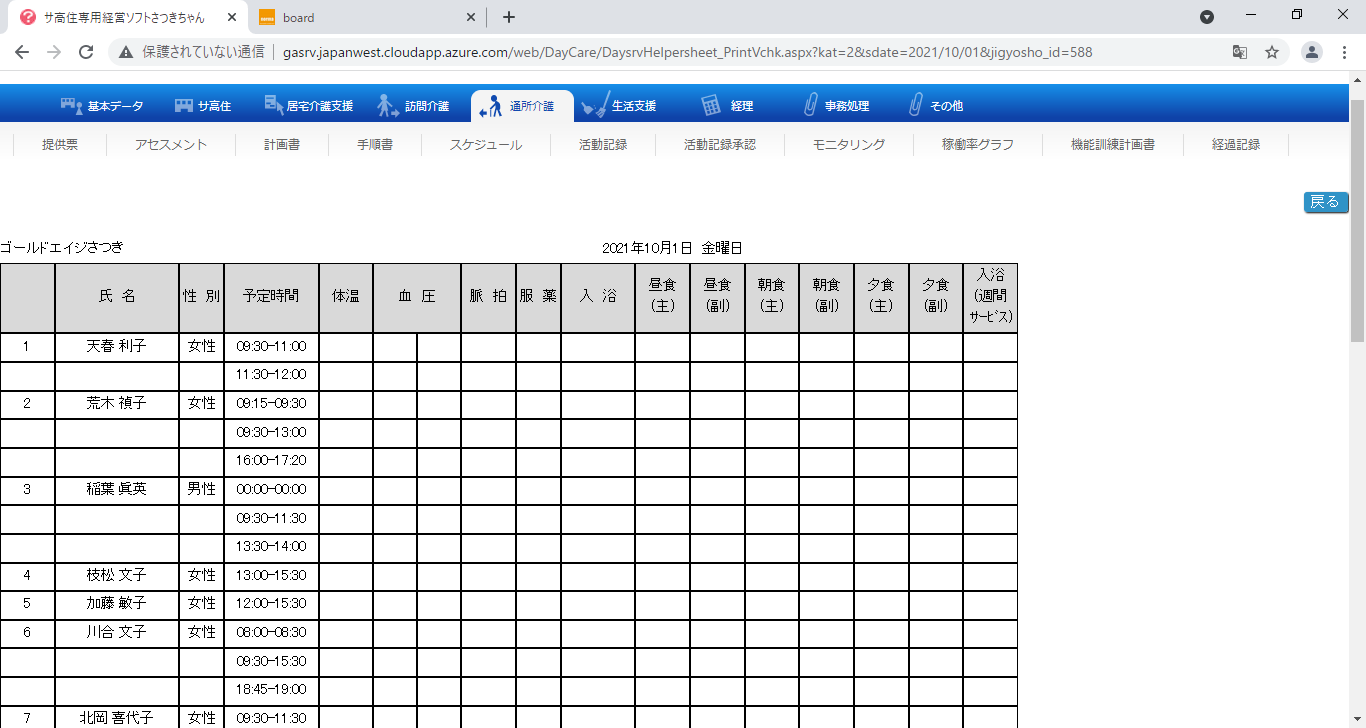Click the 基本データ menu icon

point(72,105)
